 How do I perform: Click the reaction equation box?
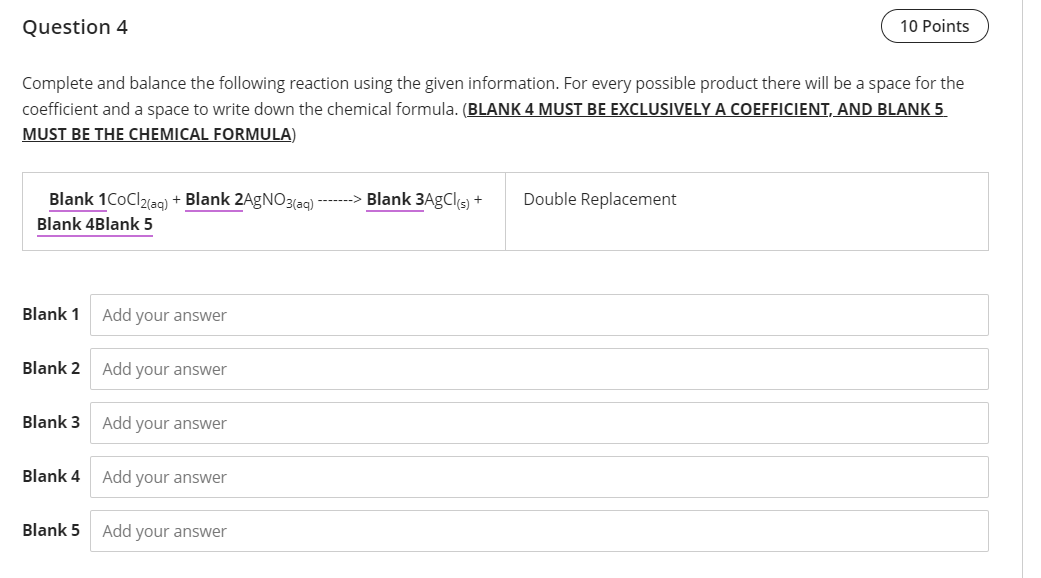(265, 211)
